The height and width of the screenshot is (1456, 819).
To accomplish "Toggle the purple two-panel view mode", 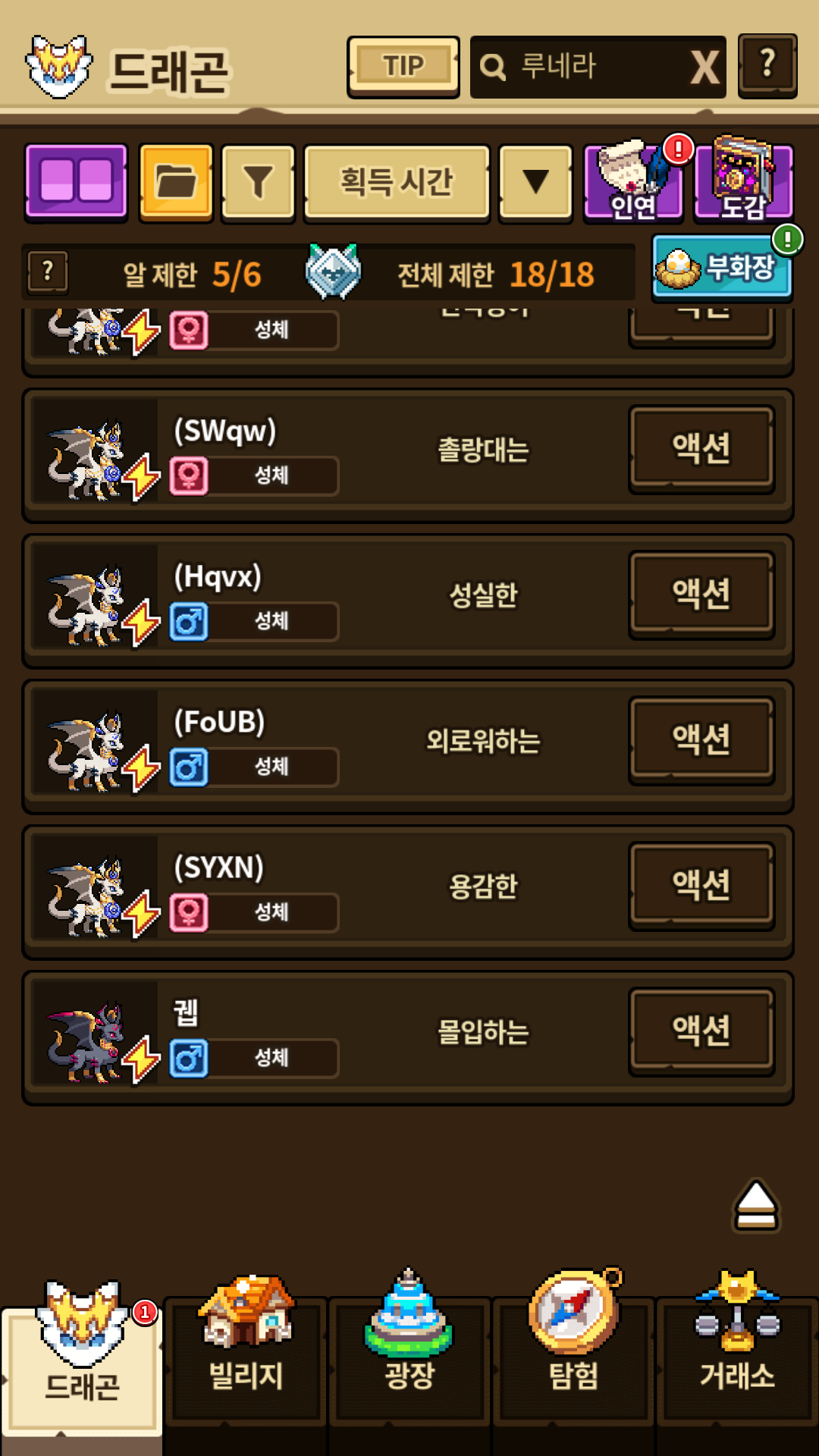I will (x=76, y=182).
